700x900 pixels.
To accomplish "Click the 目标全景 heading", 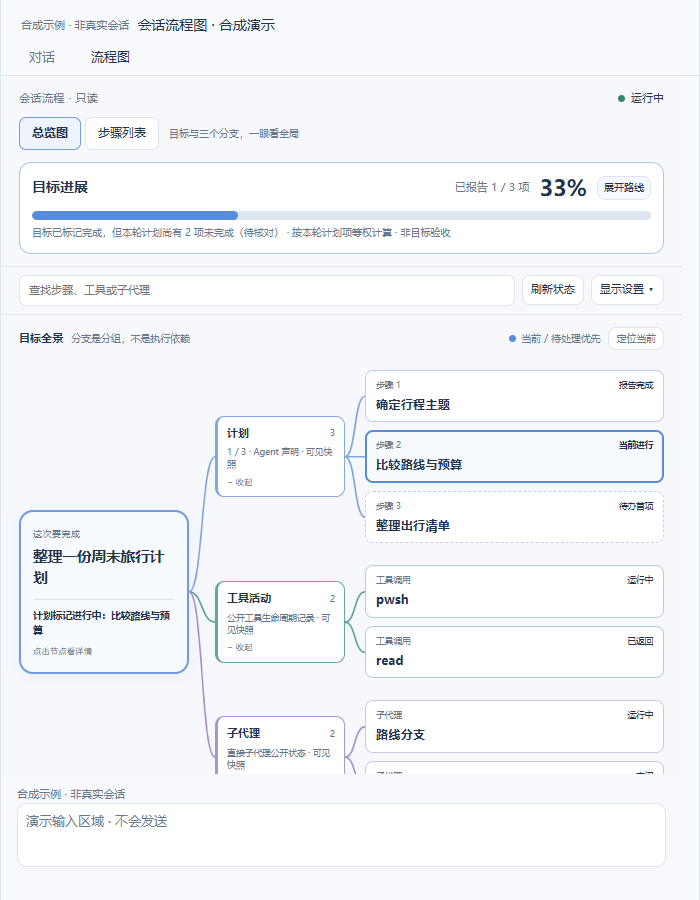I will 41,338.
